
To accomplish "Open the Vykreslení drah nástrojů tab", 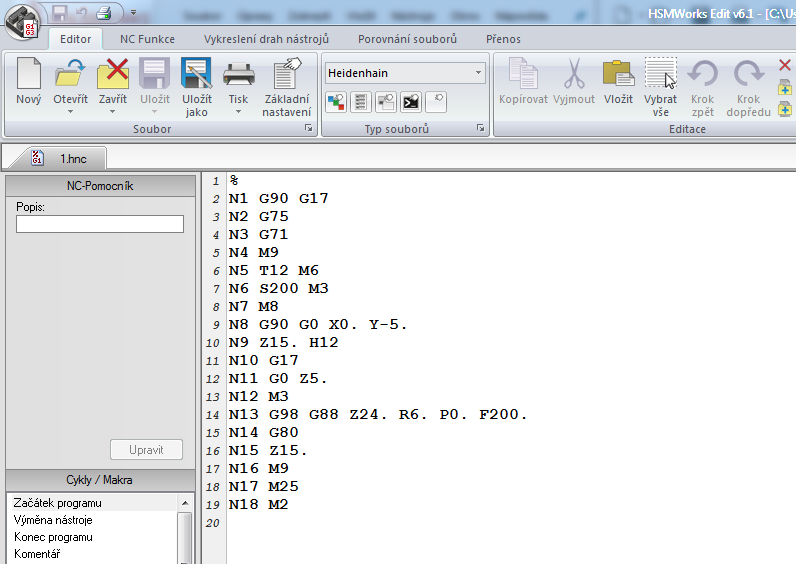I will tap(267, 39).
